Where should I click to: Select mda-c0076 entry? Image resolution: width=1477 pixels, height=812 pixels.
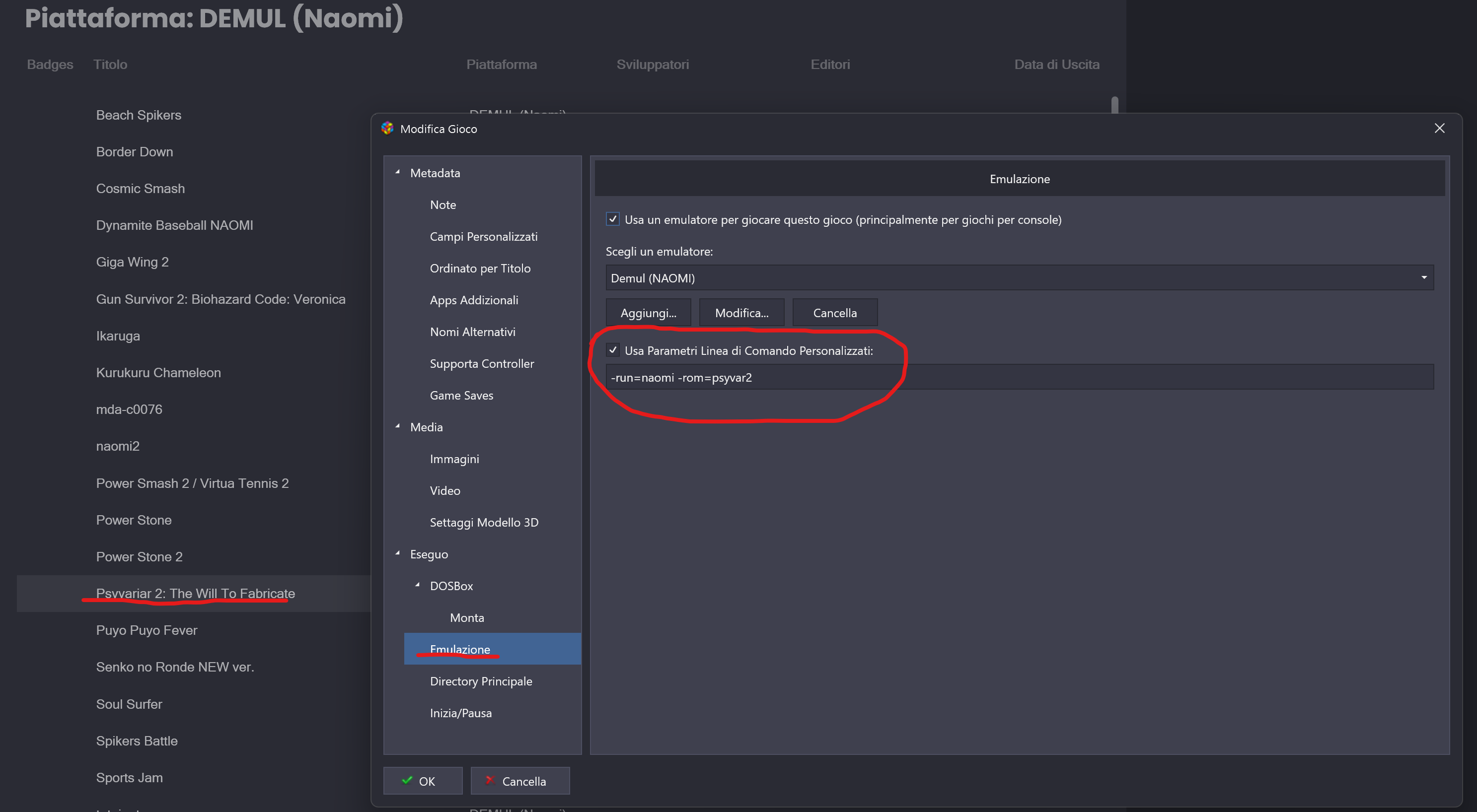[x=129, y=409]
